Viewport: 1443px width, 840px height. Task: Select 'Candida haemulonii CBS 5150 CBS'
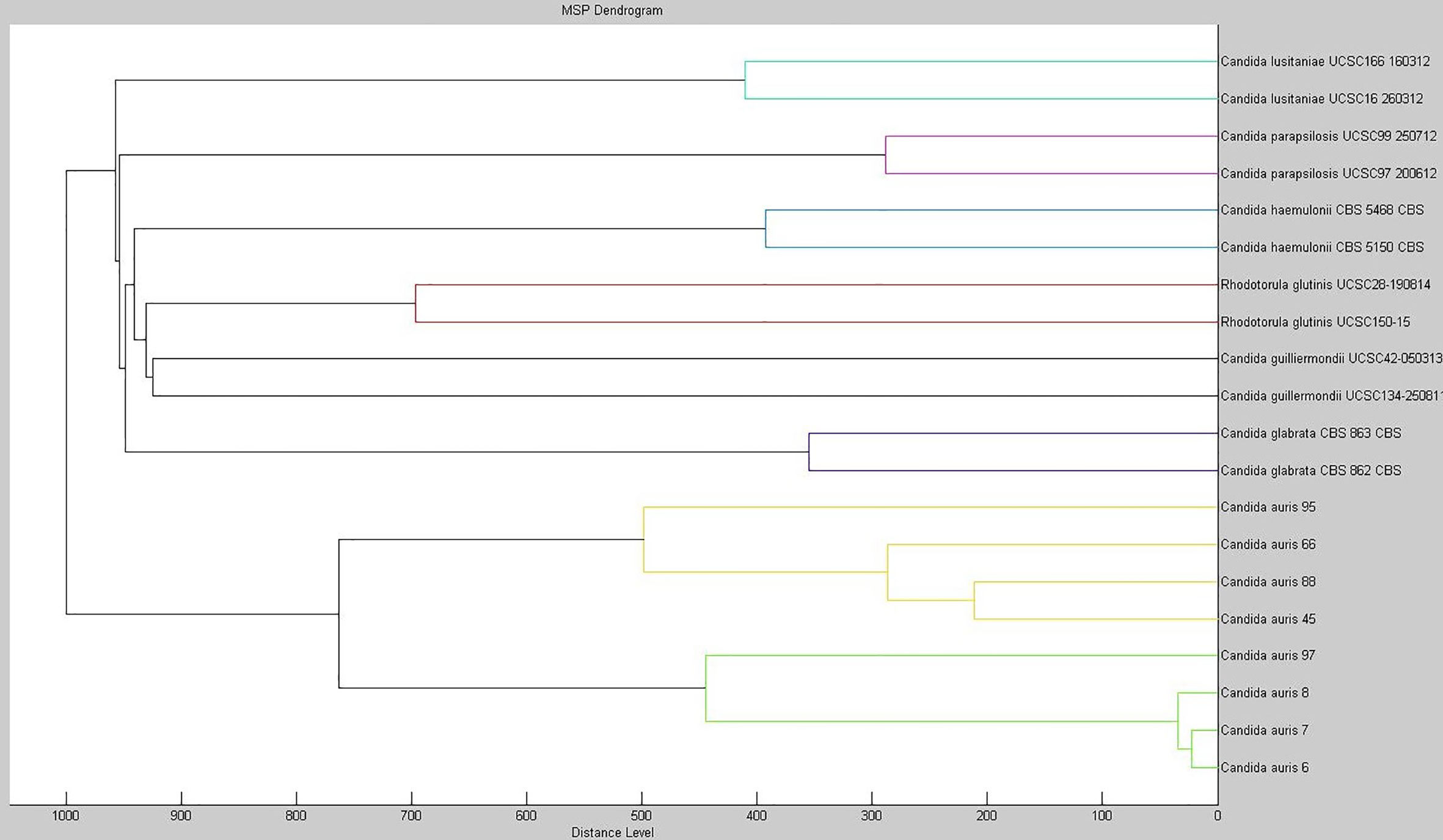click(x=1322, y=247)
